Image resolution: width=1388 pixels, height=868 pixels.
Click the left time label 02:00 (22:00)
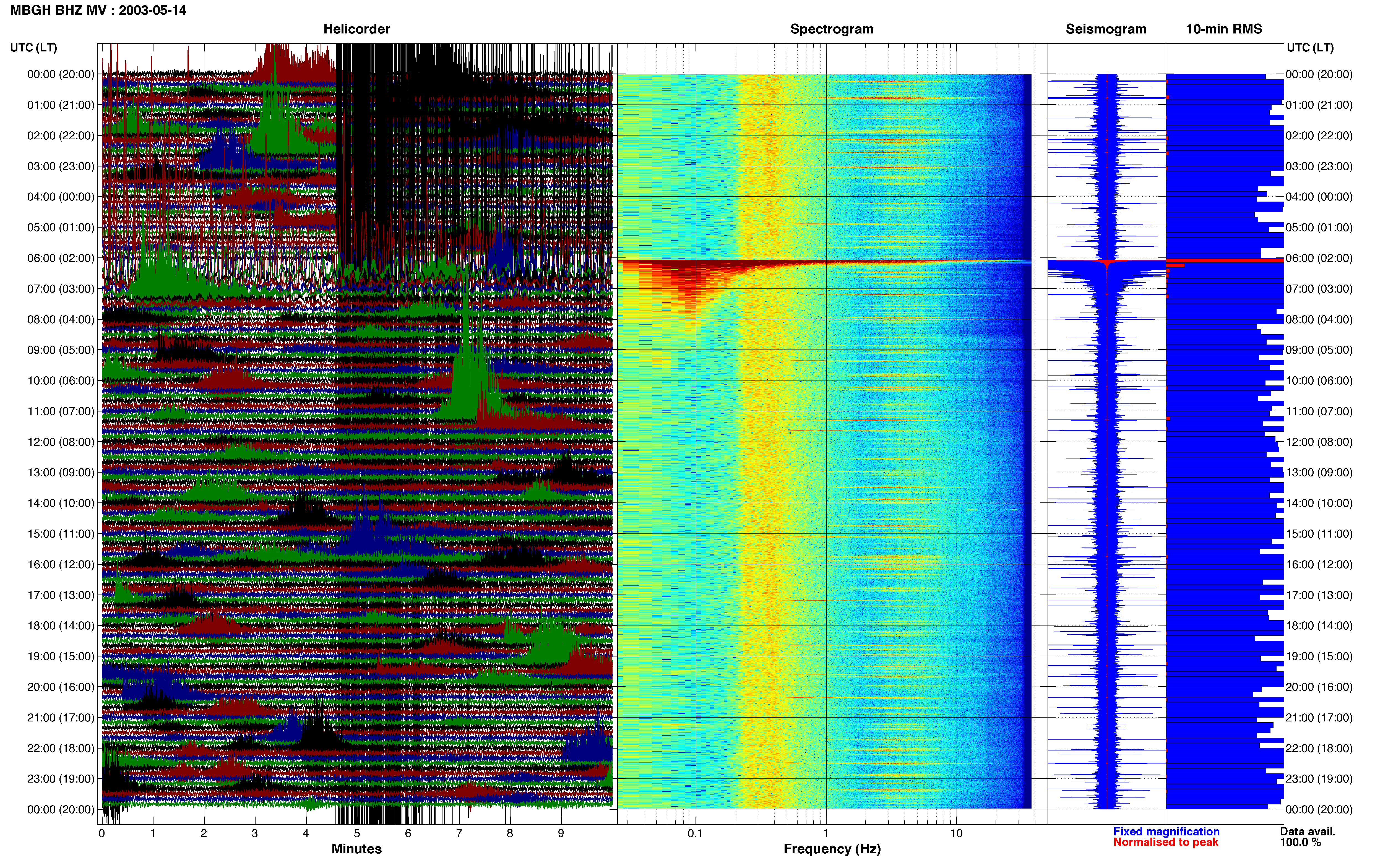click(x=61, y=135)
